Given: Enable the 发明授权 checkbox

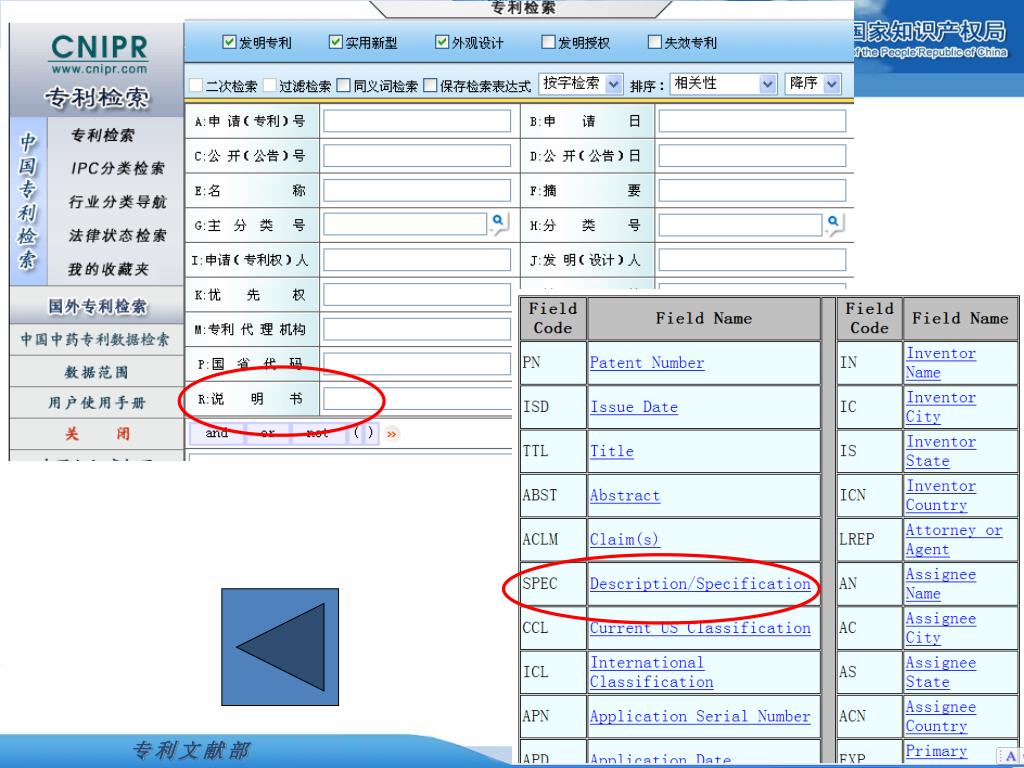Looking at the screenshot, I should pyautogui.click(x=548, y=42).
